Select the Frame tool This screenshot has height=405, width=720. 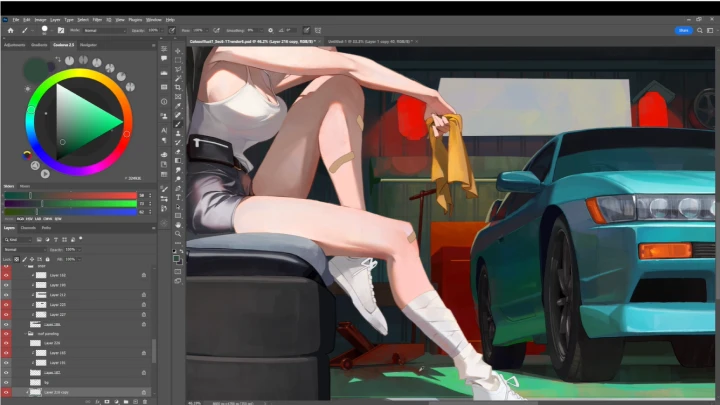178,96
